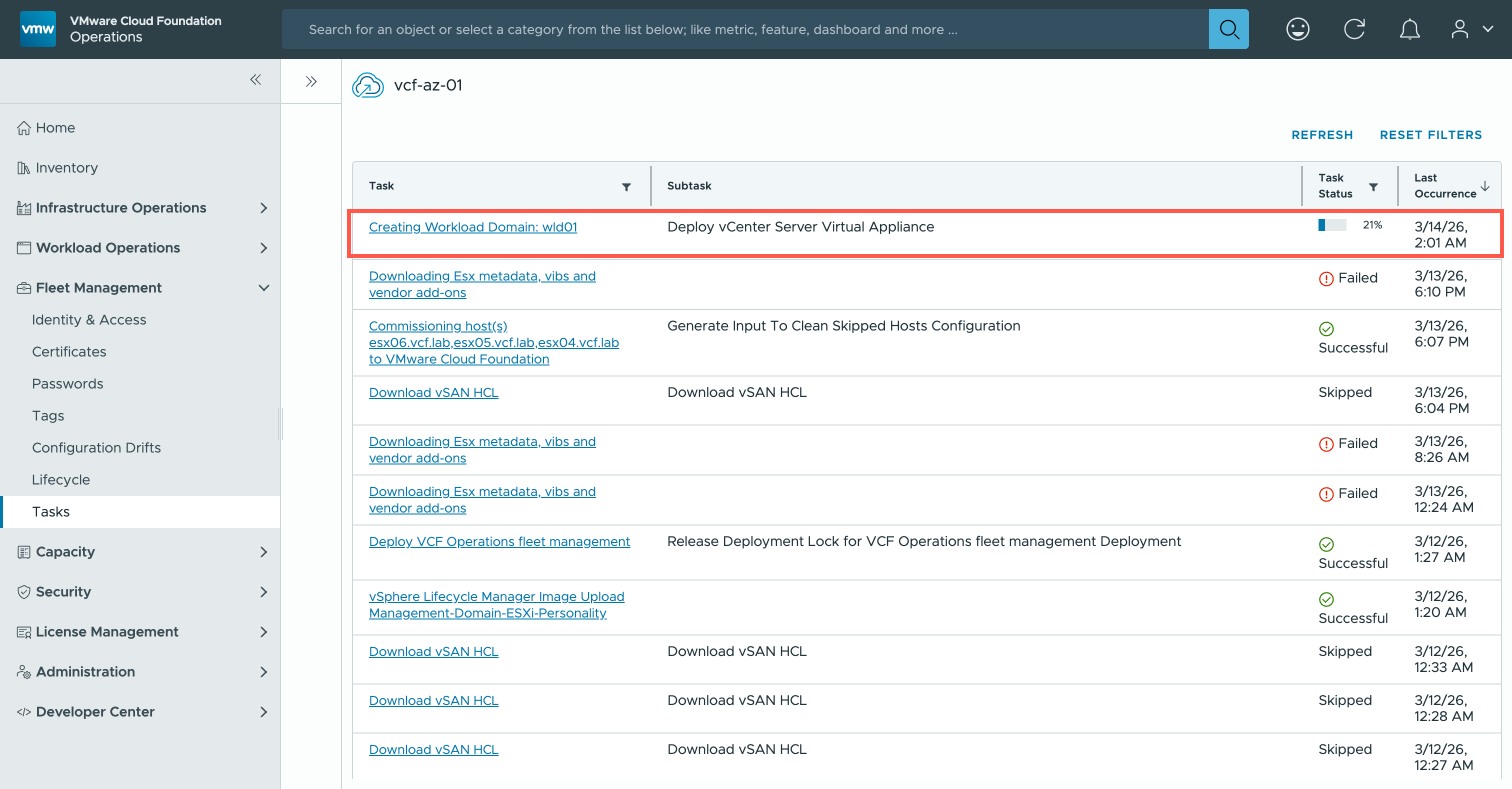
Task: Click RESET FILTERS
Action: click(1430, 135)
